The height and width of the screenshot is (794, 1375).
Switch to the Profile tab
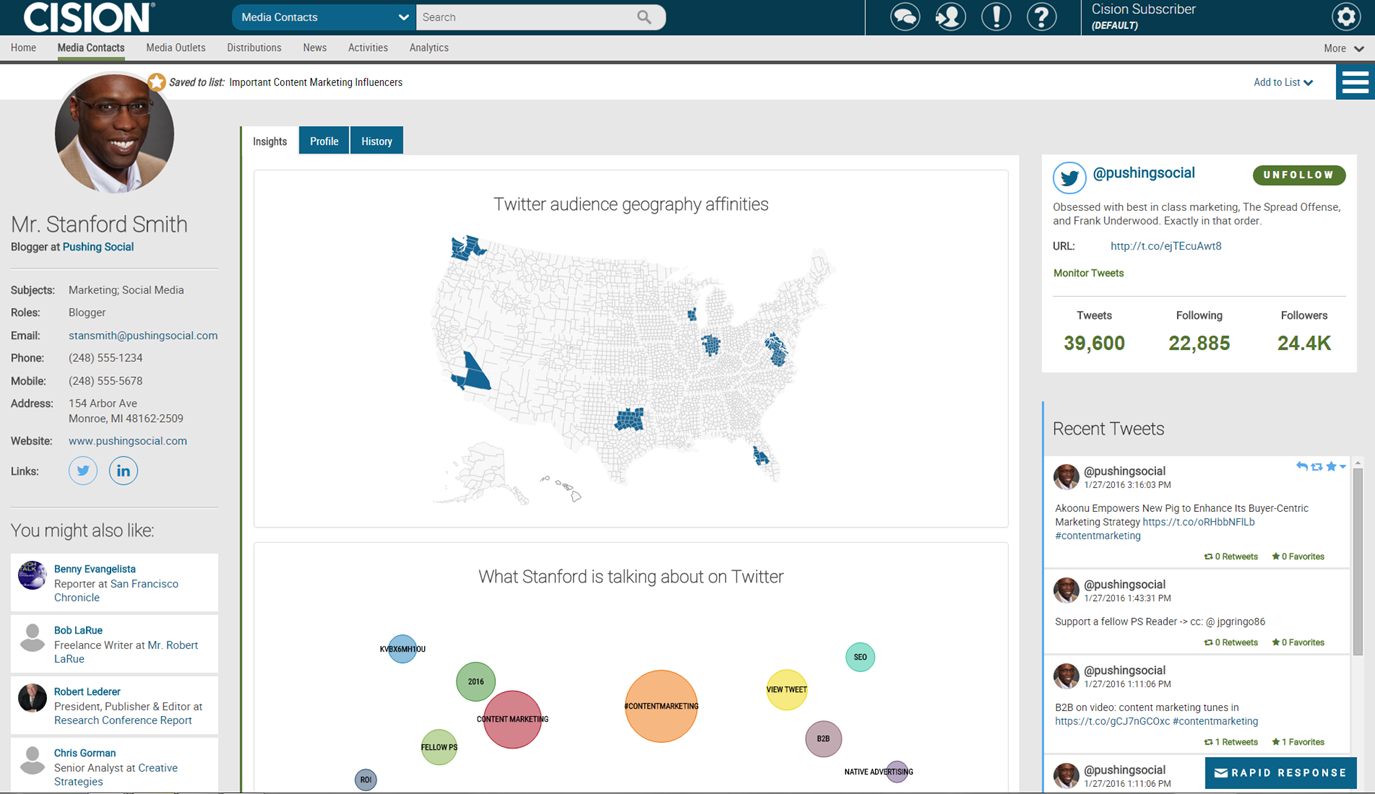pyautogui.click(x=324, y=141)
